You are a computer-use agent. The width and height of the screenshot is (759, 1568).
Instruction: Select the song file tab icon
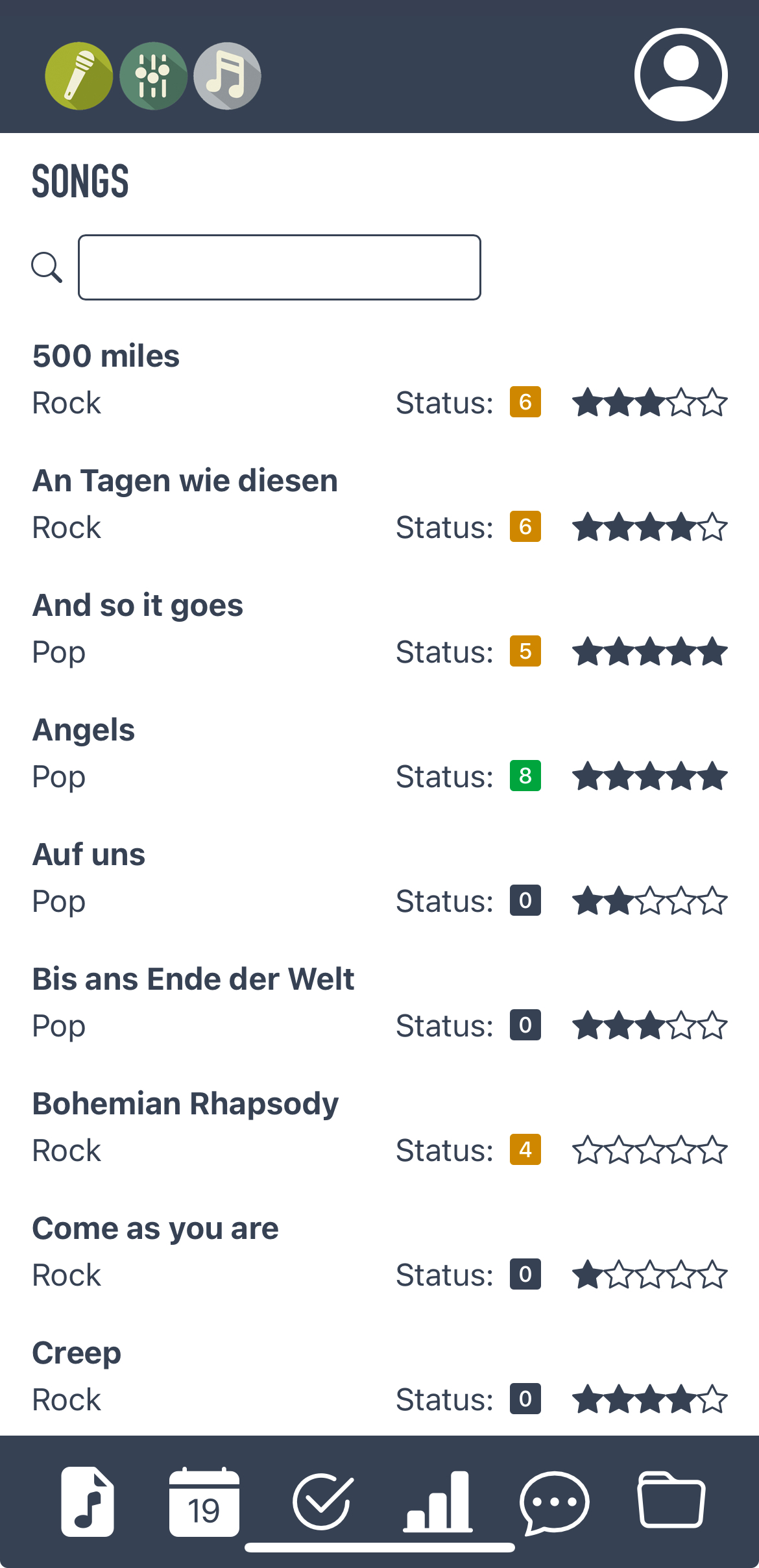click(88, 1502)
